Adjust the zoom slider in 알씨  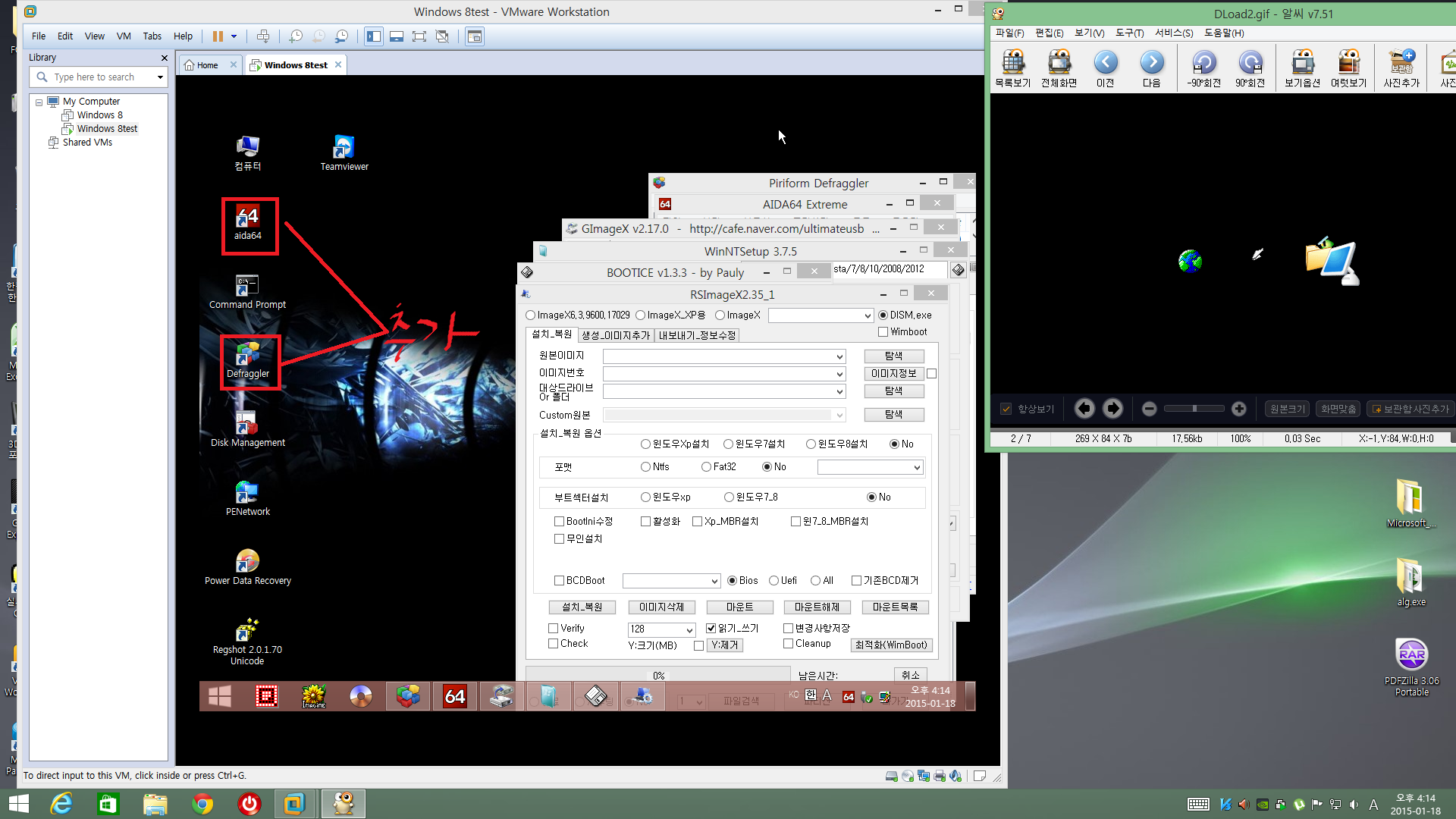(x=1194, y=409)
